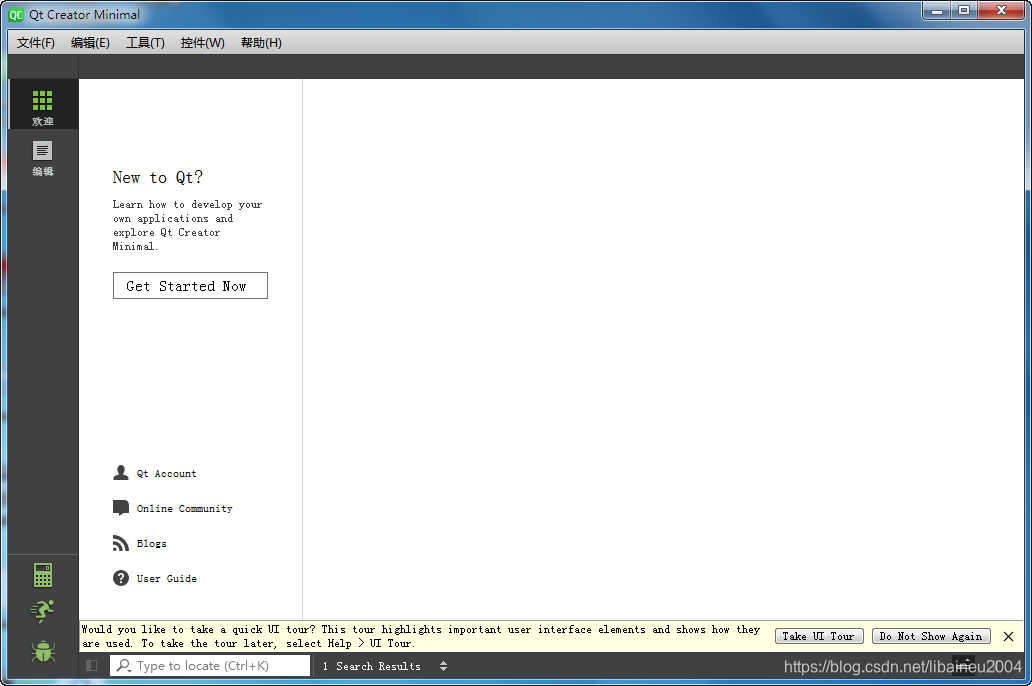Run the project with the running-figure icon

(42, 611)
